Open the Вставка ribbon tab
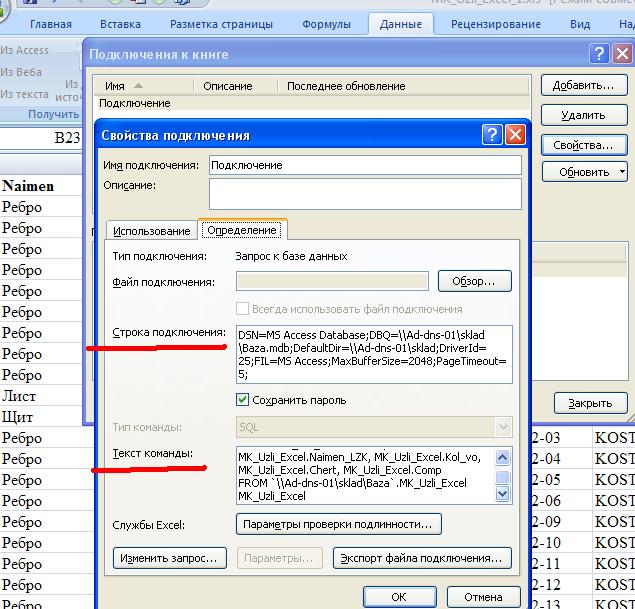 120,24
